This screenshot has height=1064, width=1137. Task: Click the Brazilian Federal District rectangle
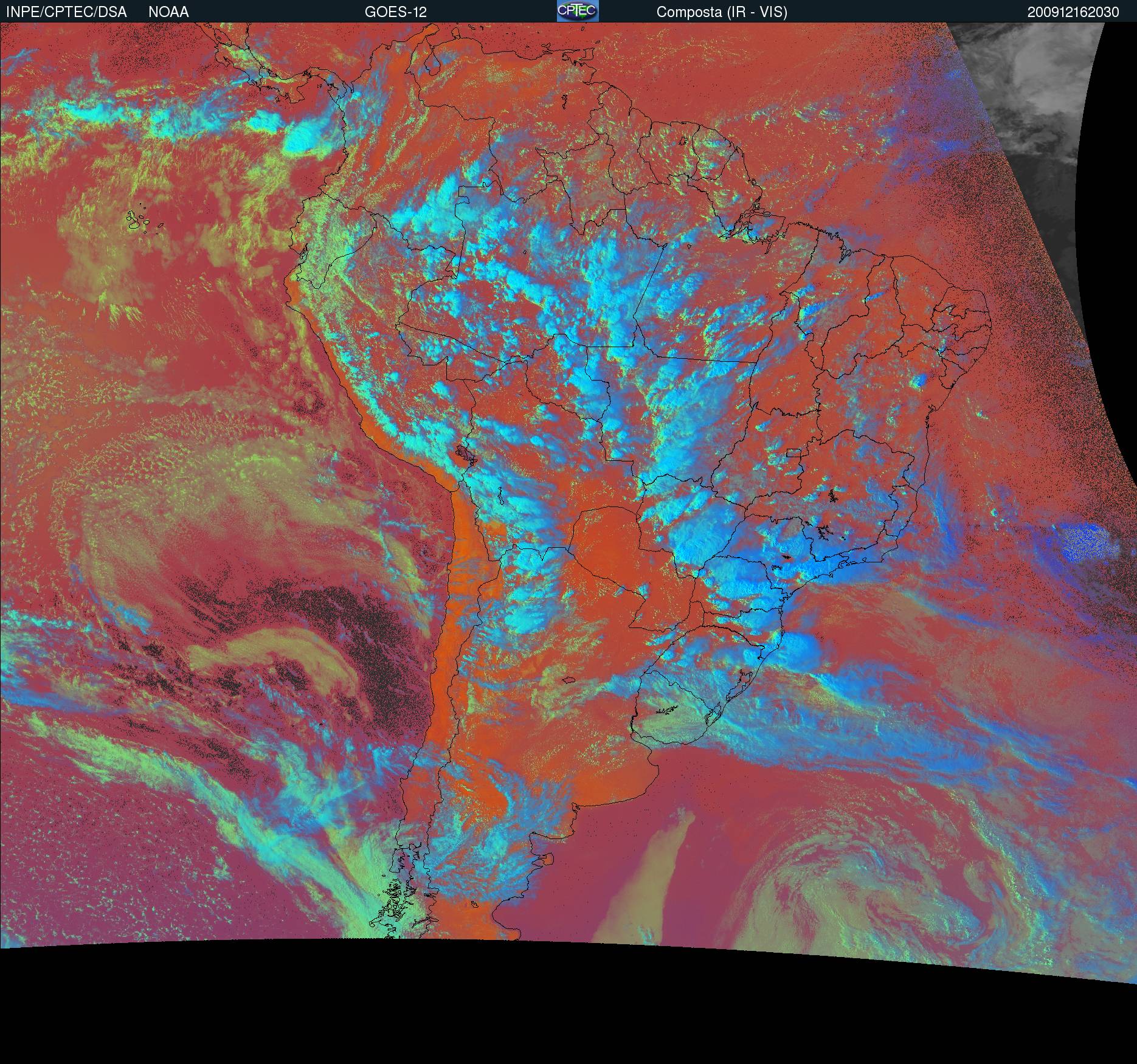coord(793,452)
